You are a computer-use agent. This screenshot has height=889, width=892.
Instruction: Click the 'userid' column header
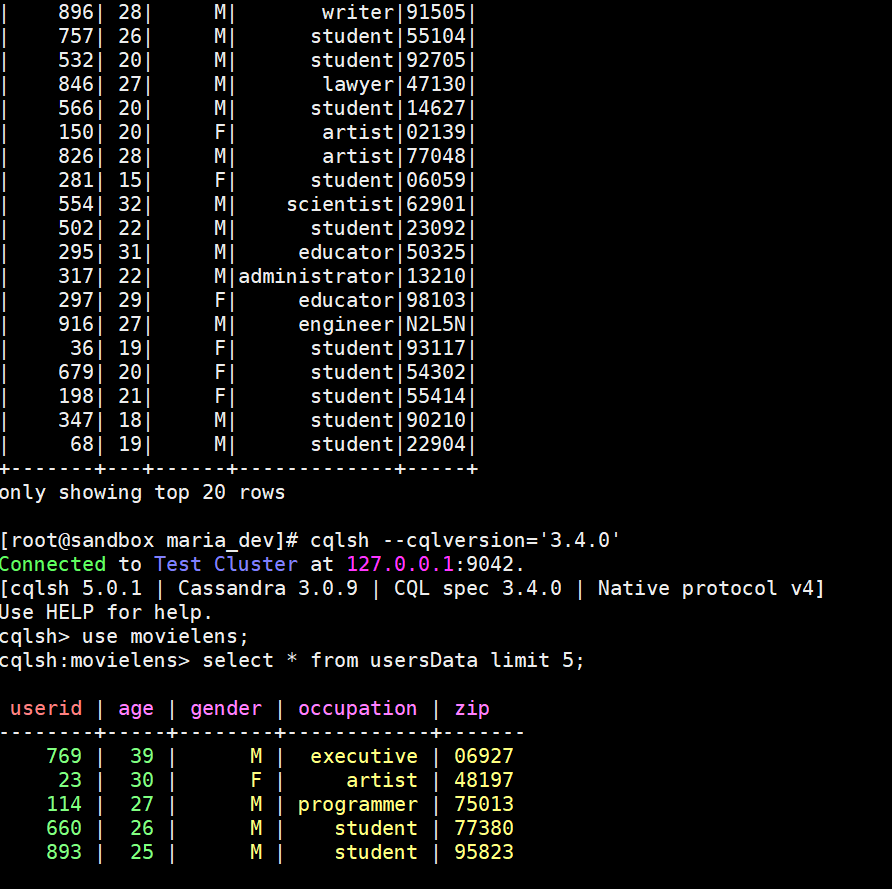(x=46, y=708)
